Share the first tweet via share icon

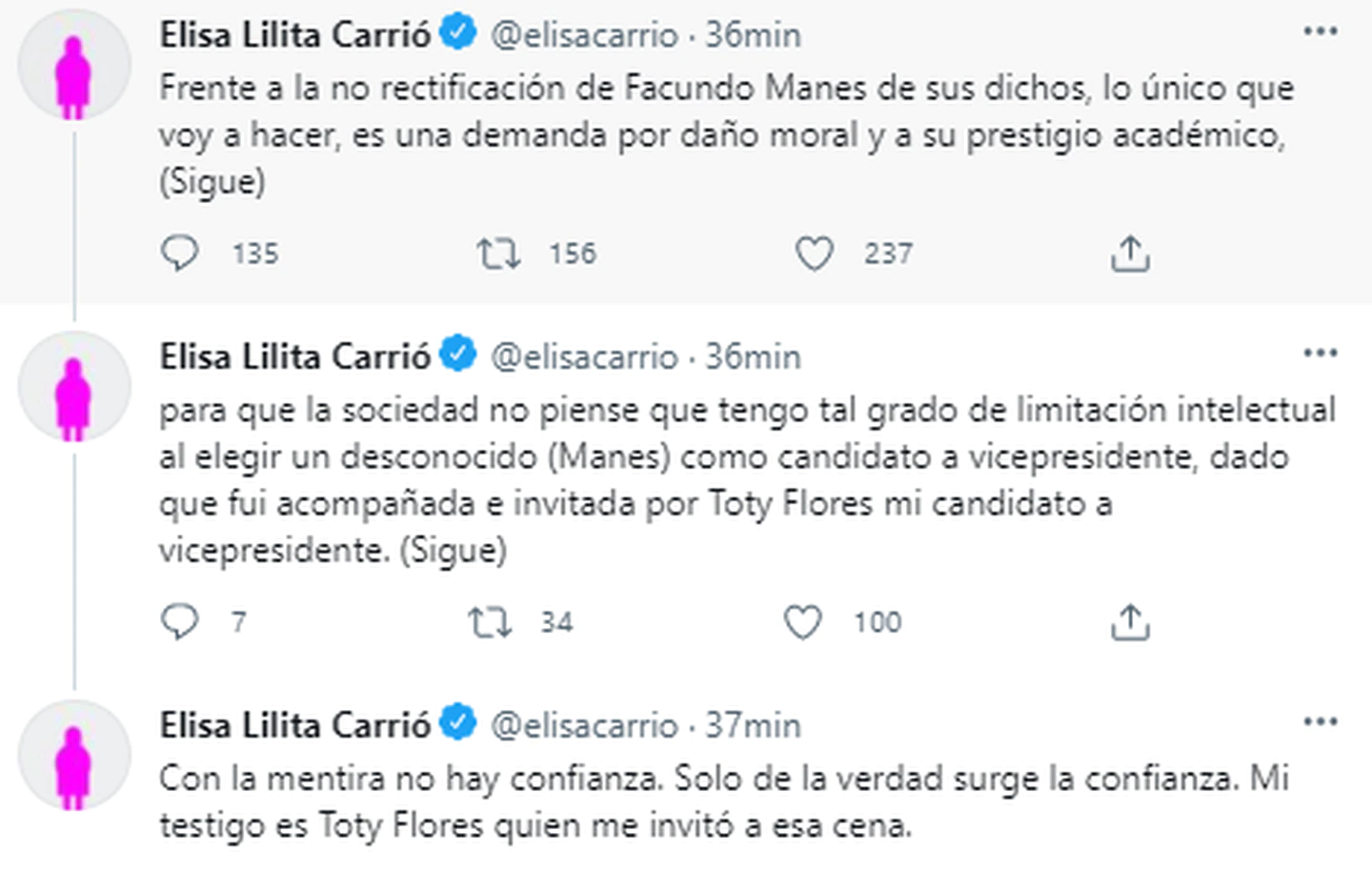(x=1130, y=253)
